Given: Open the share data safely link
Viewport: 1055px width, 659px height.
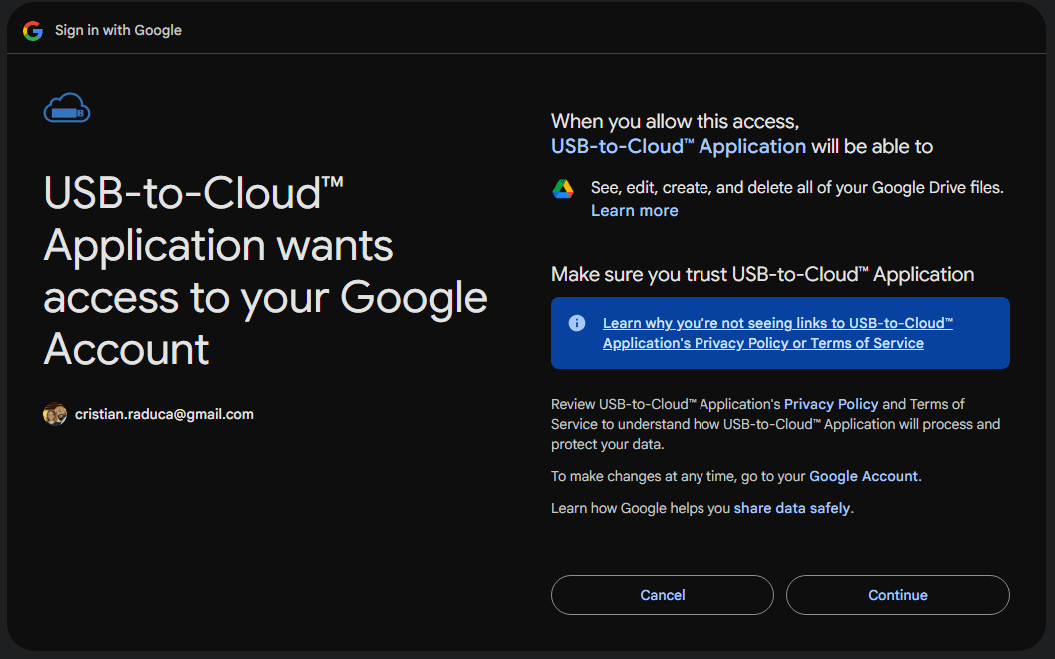Looking at the screenshot, I should click(x=791, y=508).
